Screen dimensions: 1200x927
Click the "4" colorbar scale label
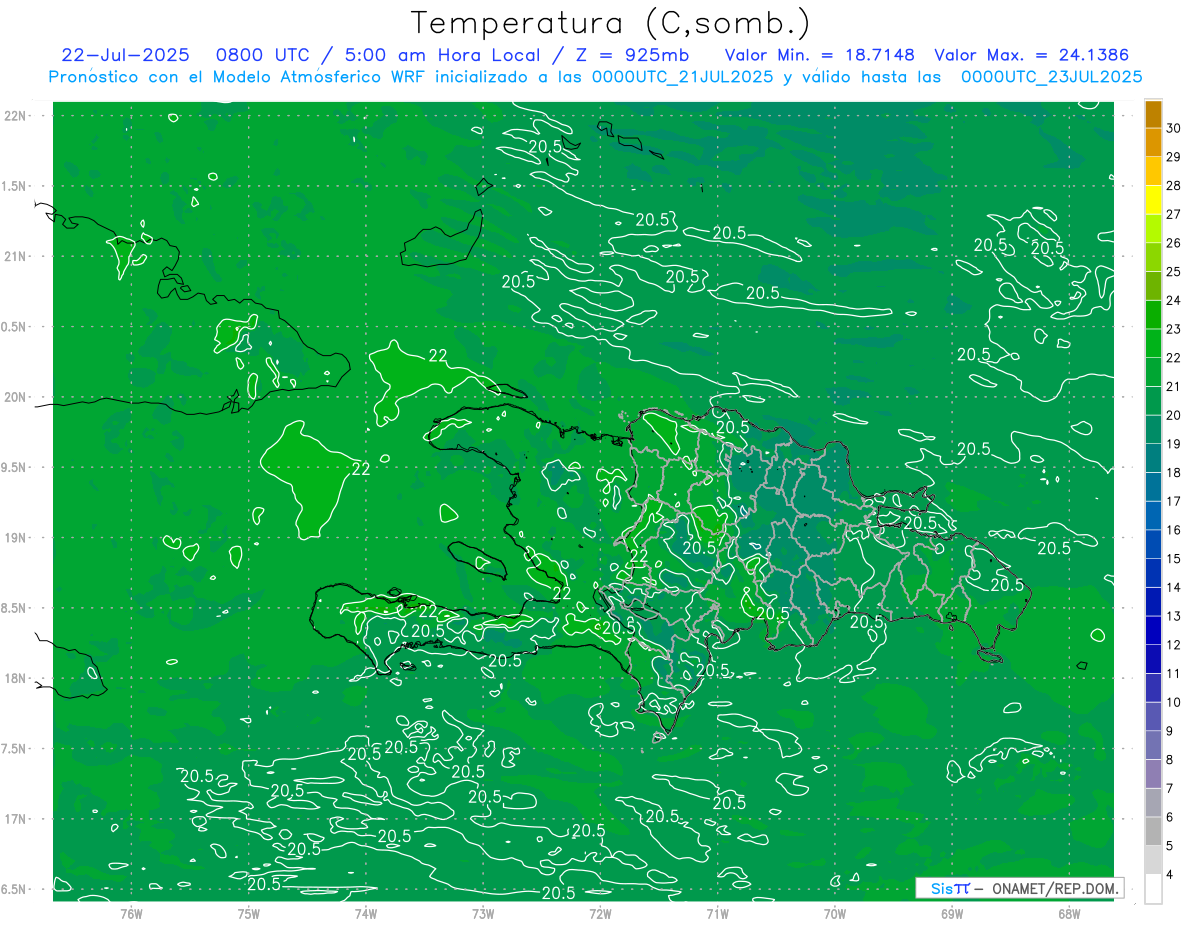[1171, 875]
